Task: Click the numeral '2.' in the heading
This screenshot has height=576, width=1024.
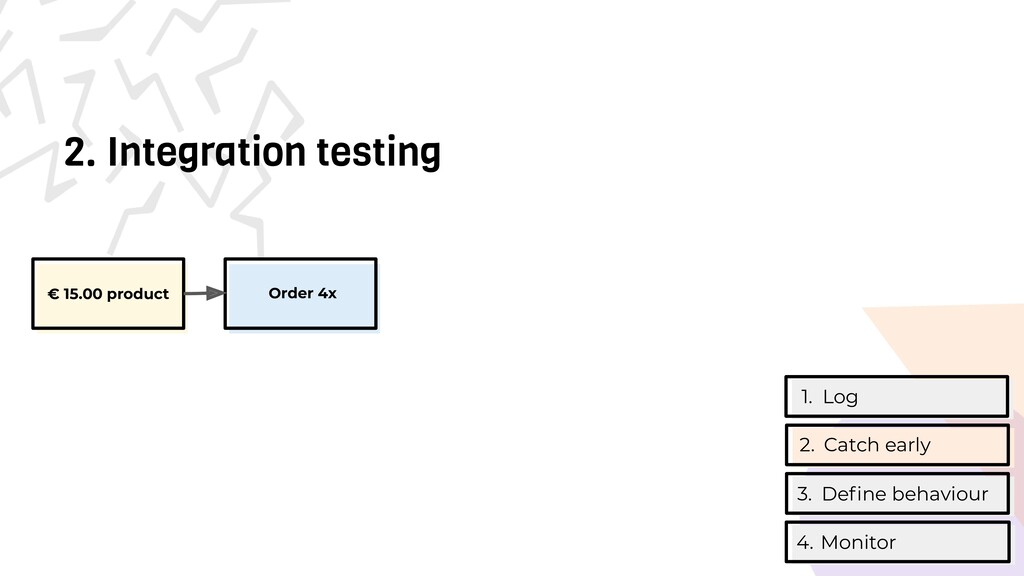Action: coord(80,153)
